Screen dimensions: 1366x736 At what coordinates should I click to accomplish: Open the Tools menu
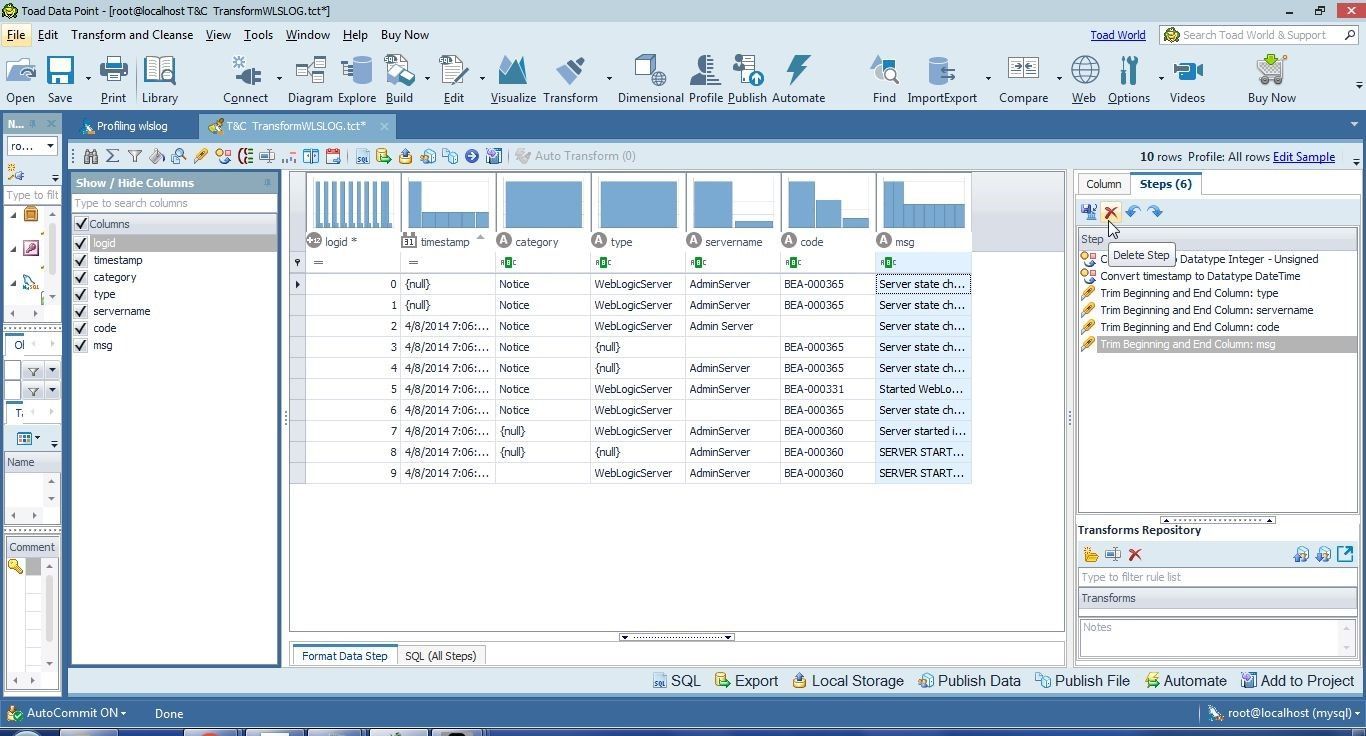point(258,35)
